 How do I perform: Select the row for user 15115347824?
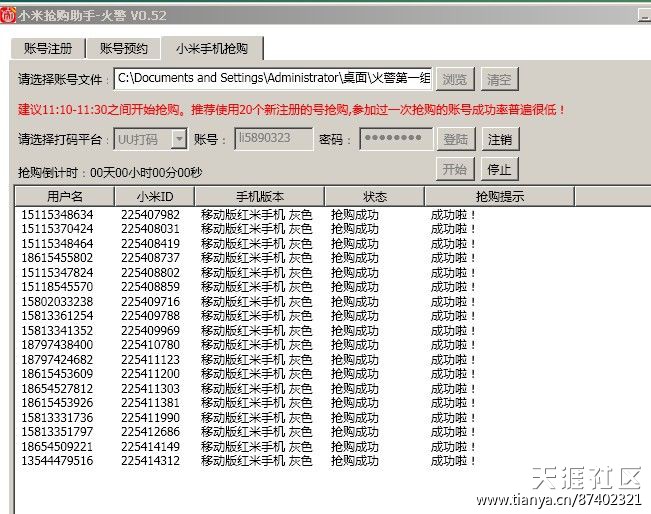point(249,272)
